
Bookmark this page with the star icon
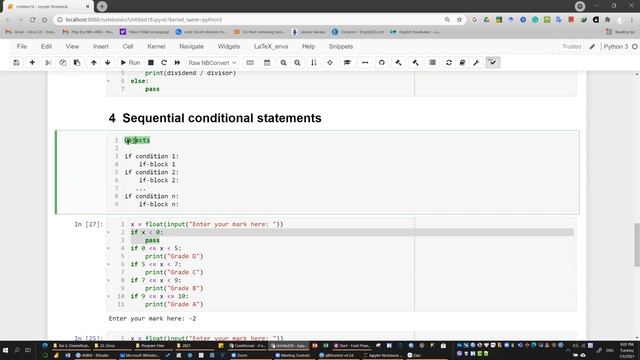tap(459, 20)
